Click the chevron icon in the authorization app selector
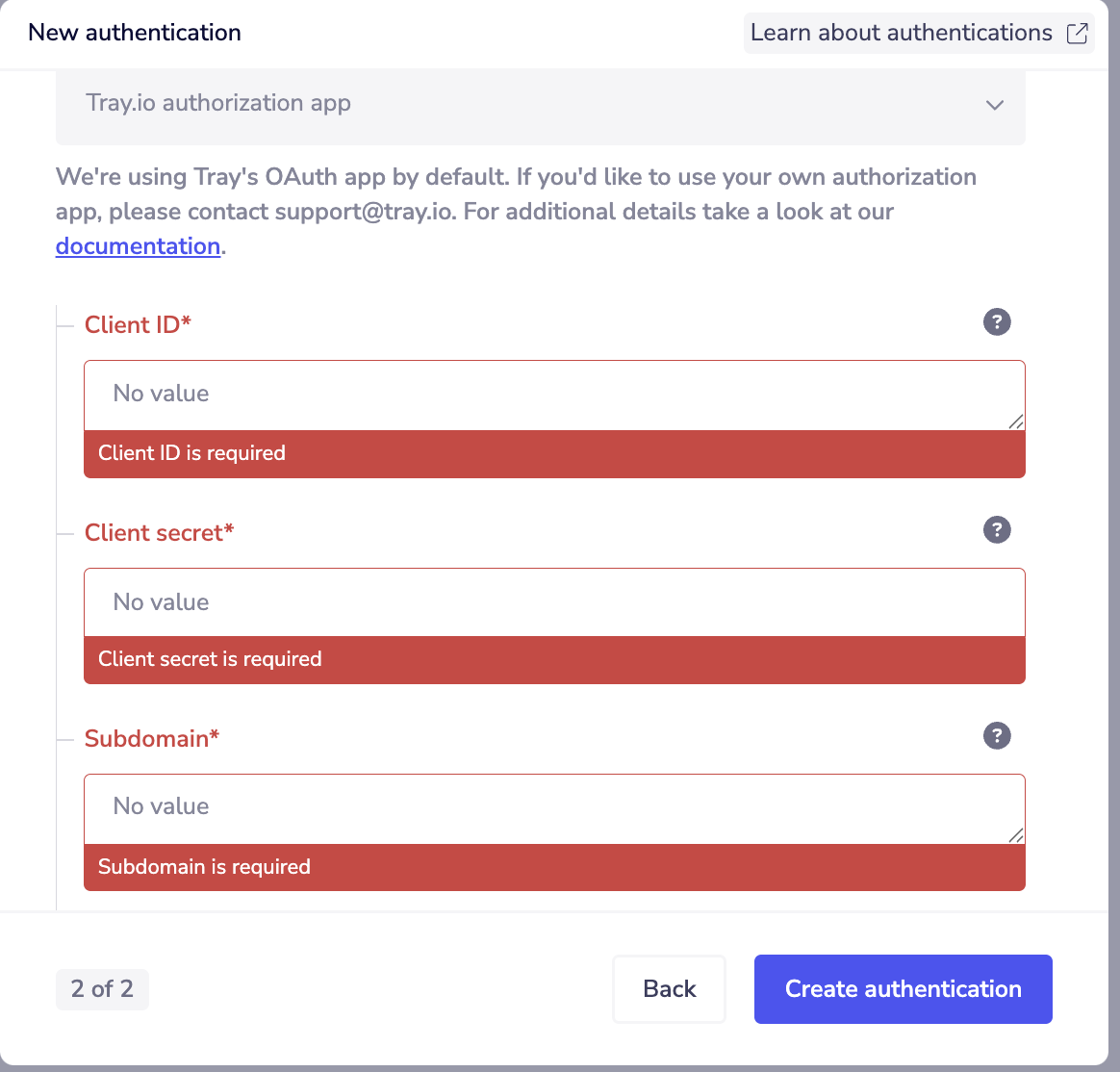The image size is (1120, 1072). [995, 105]
